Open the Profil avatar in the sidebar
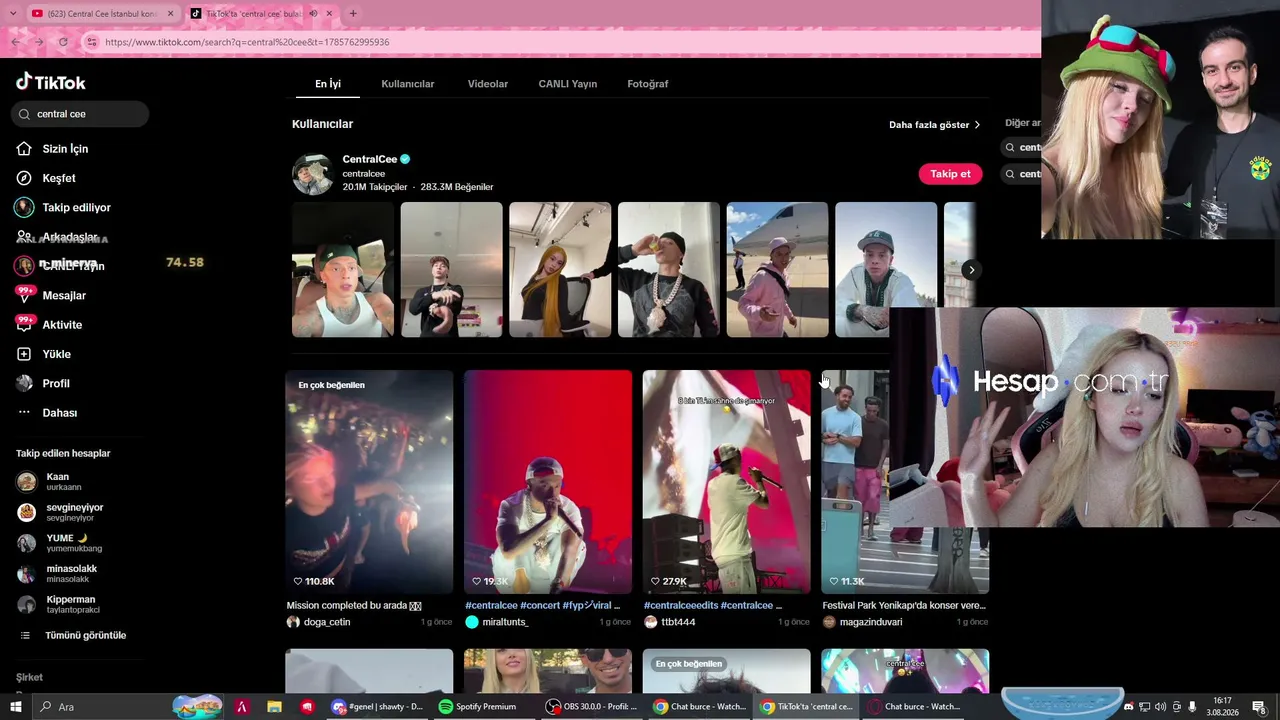Viewport: 1280px width, 720px height. [x=24, y=383]
